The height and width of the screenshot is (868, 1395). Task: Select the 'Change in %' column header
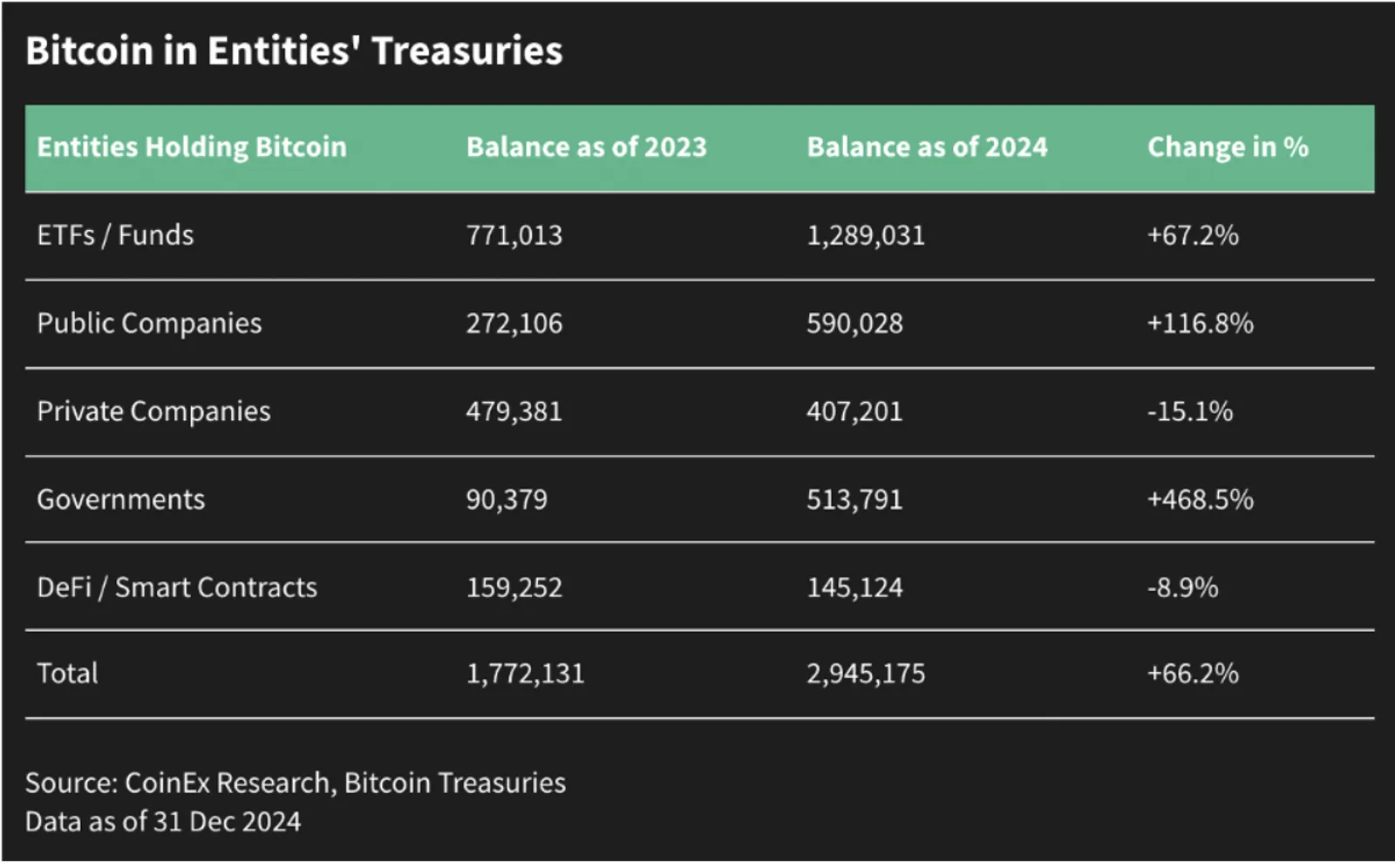click(x=1228, y=146)
